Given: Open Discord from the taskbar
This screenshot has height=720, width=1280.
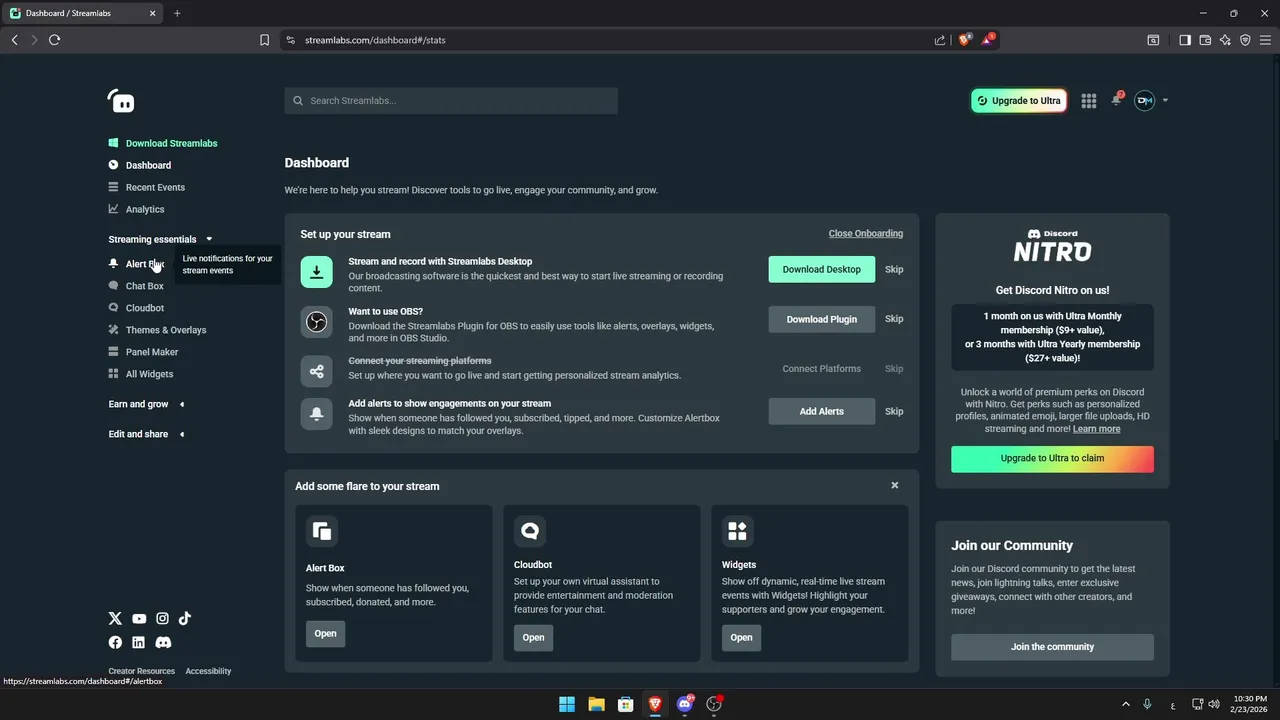Looking at the screenshot, I should point(685,704).
